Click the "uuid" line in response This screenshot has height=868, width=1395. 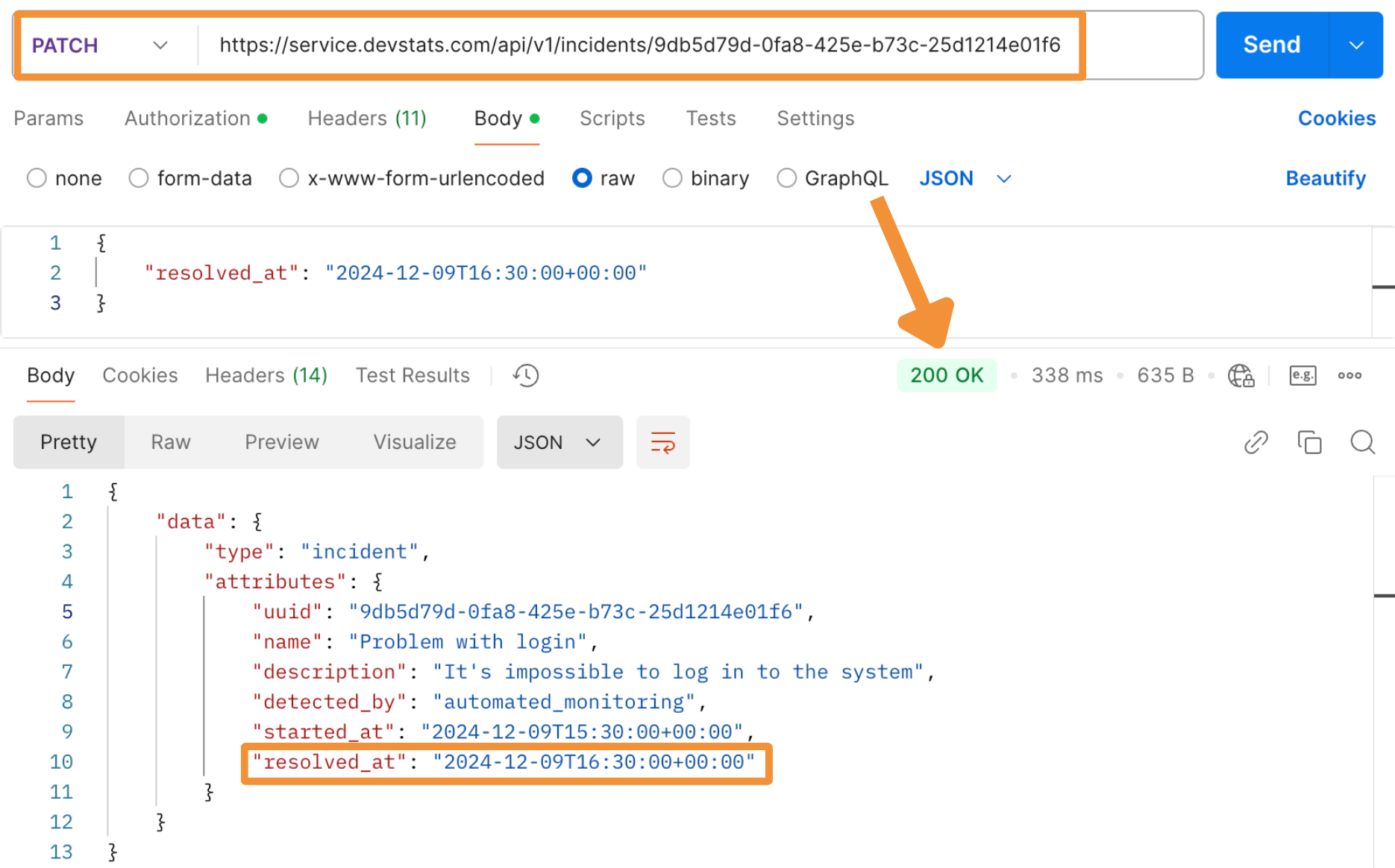(x=533, y=611)
